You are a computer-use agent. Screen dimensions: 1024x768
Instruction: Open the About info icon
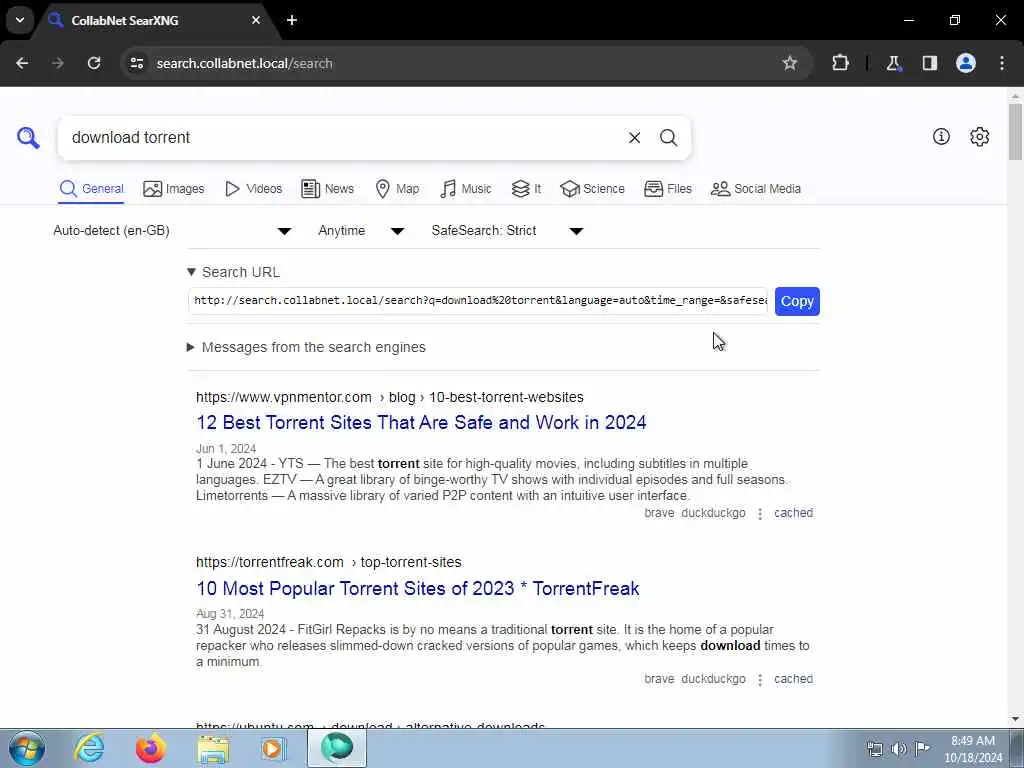coord(941,136)
